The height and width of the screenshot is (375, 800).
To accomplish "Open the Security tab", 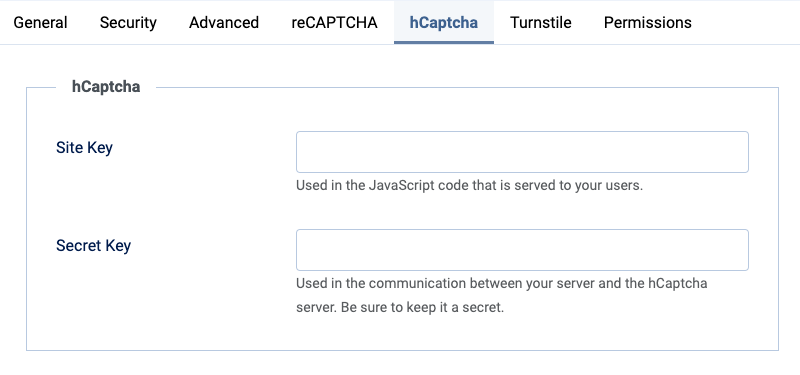I will (128, 22).
